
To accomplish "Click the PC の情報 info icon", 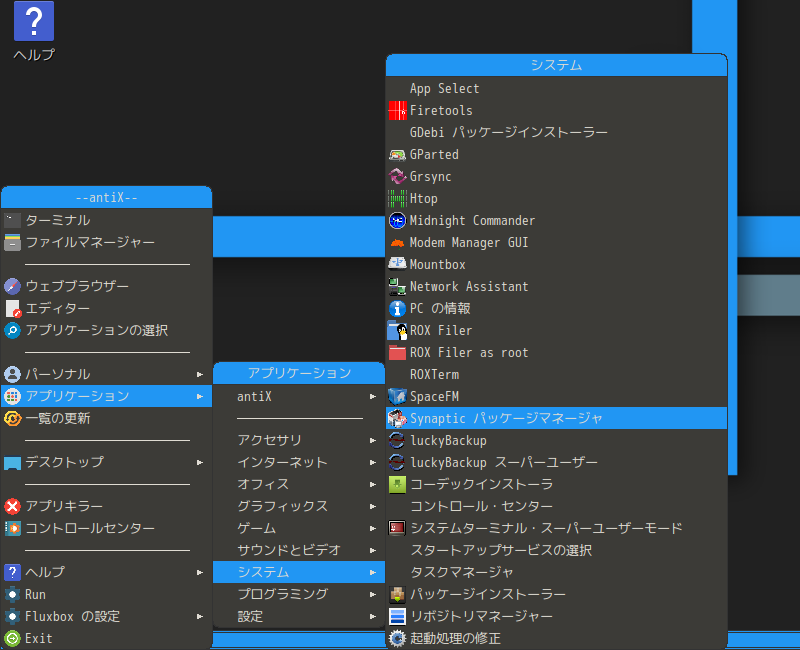I will [397, 308].
